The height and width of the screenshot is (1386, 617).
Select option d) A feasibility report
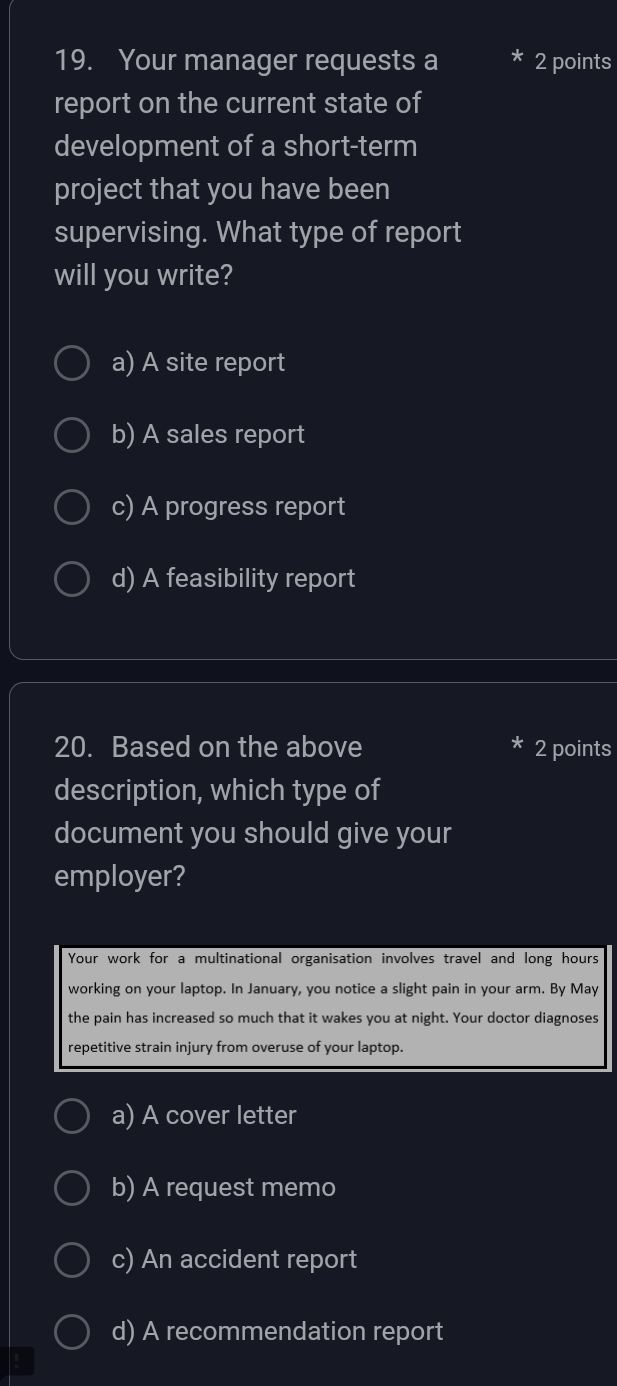(71, 578)
